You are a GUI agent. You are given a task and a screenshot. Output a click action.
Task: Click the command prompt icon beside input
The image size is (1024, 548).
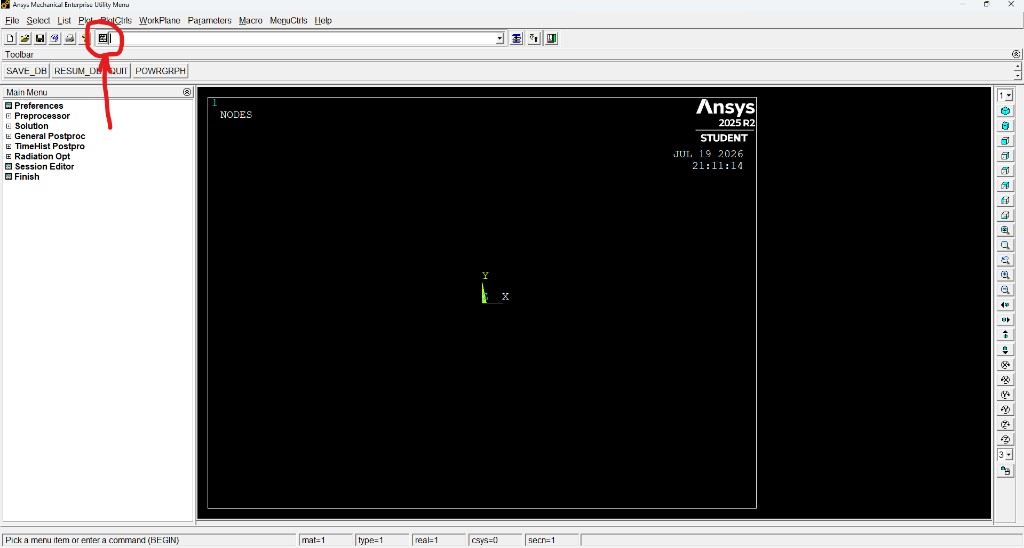tap(103, 39)
